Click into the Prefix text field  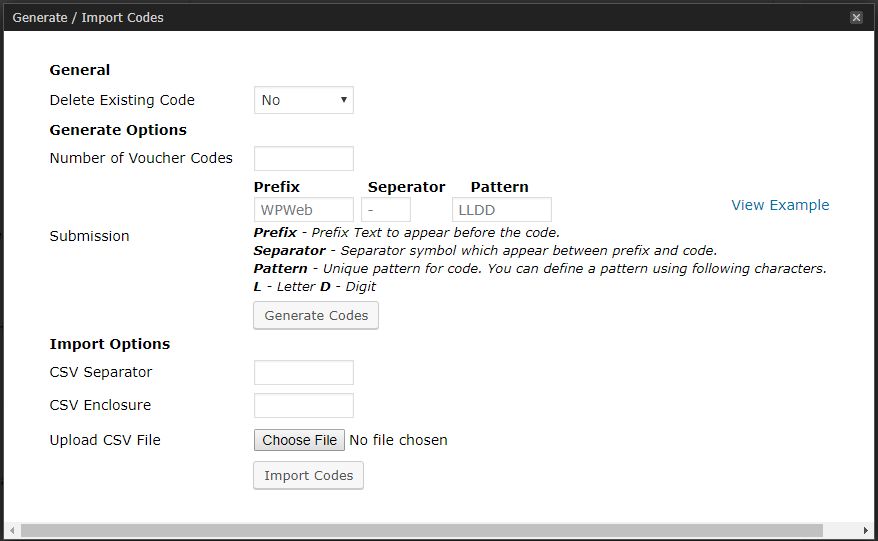pyautogui.click(x=304, y=210)
